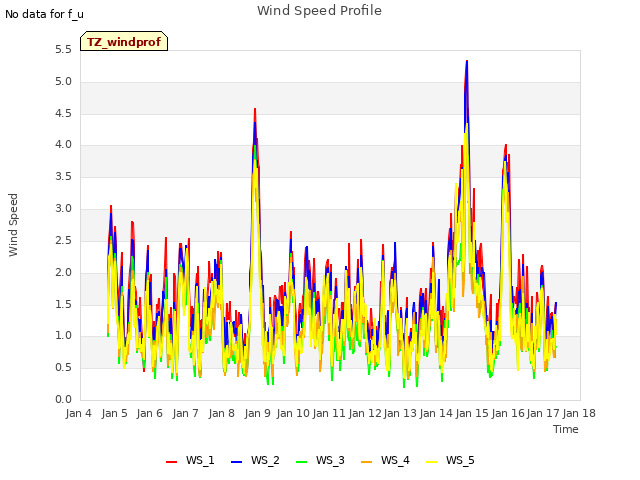640x480 pixels.
Task: Click the Jan 13 x-axis tick label
Action: [x=400, y=413]
